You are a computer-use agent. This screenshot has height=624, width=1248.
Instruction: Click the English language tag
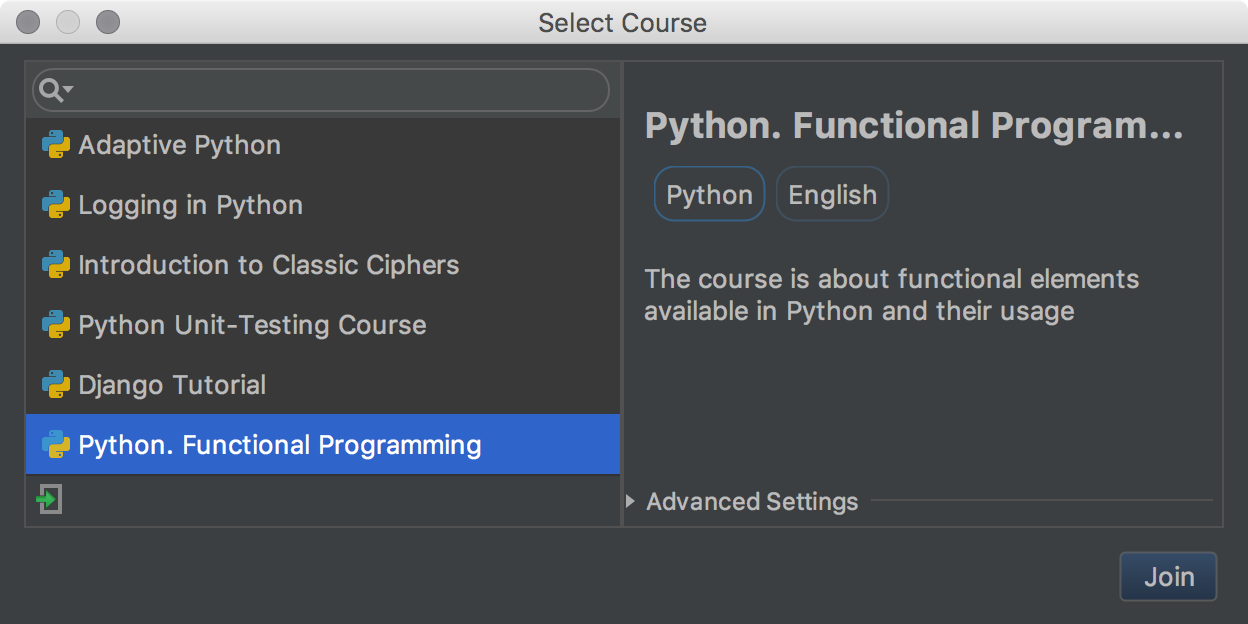(x=832, y=194)
